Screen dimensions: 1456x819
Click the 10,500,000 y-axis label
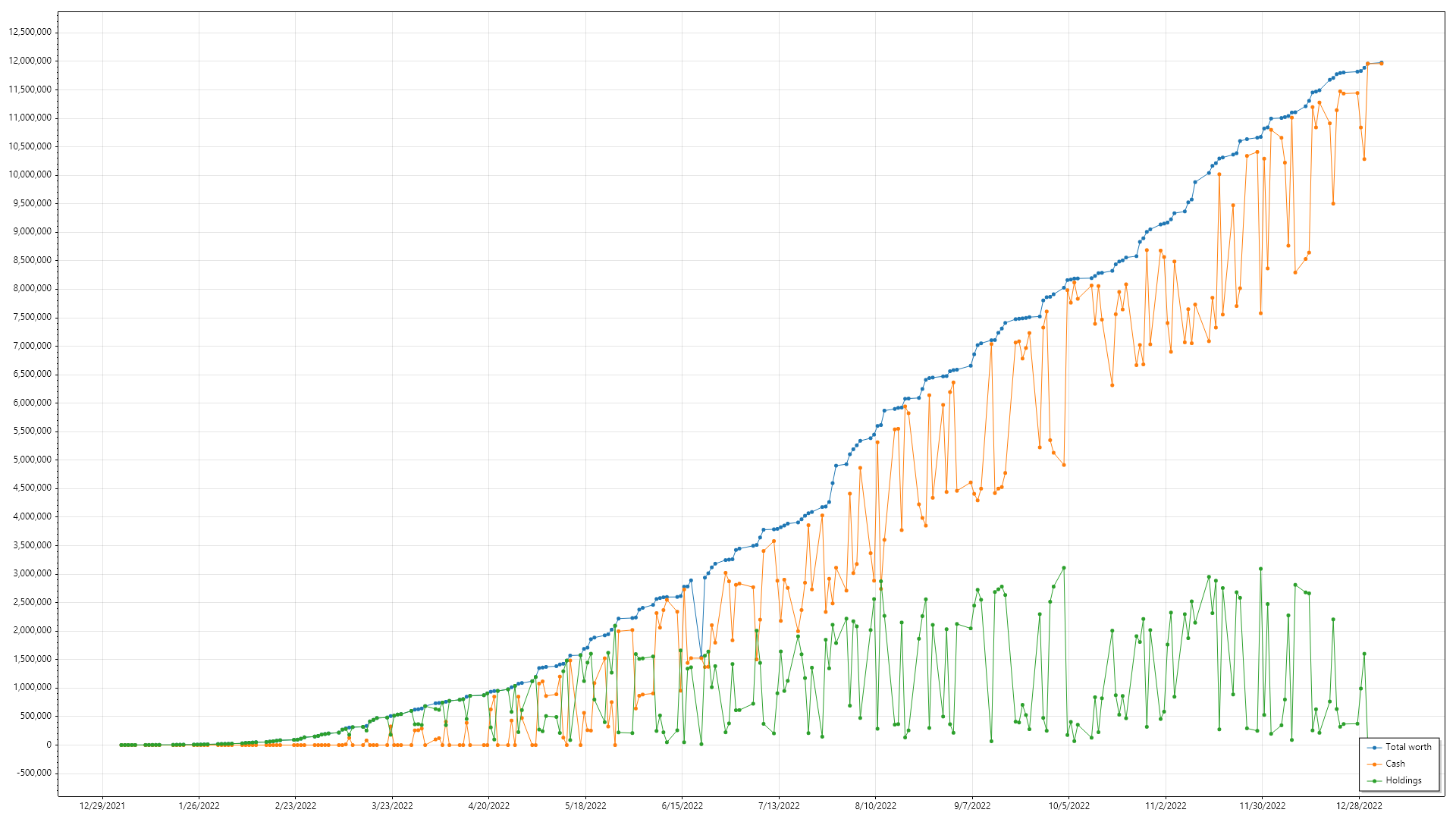tap(30, 146)
